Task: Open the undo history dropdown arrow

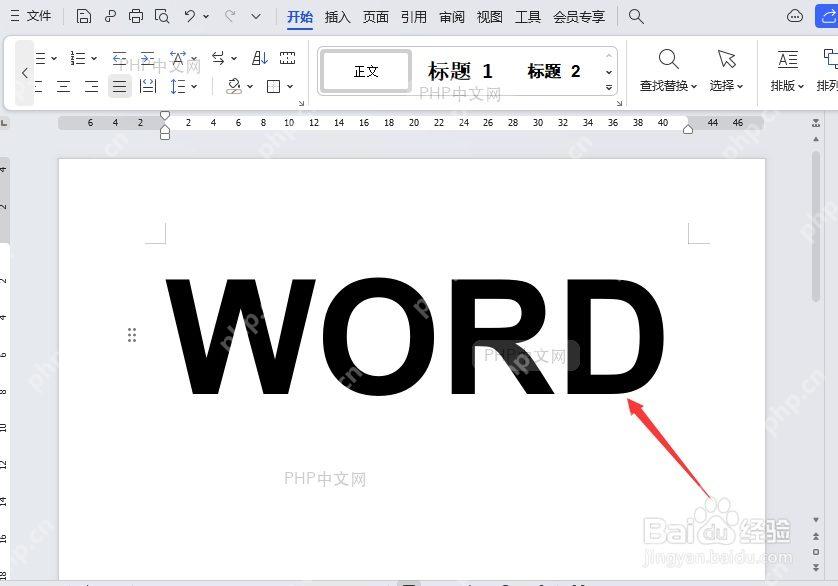Action: (206, 17)
